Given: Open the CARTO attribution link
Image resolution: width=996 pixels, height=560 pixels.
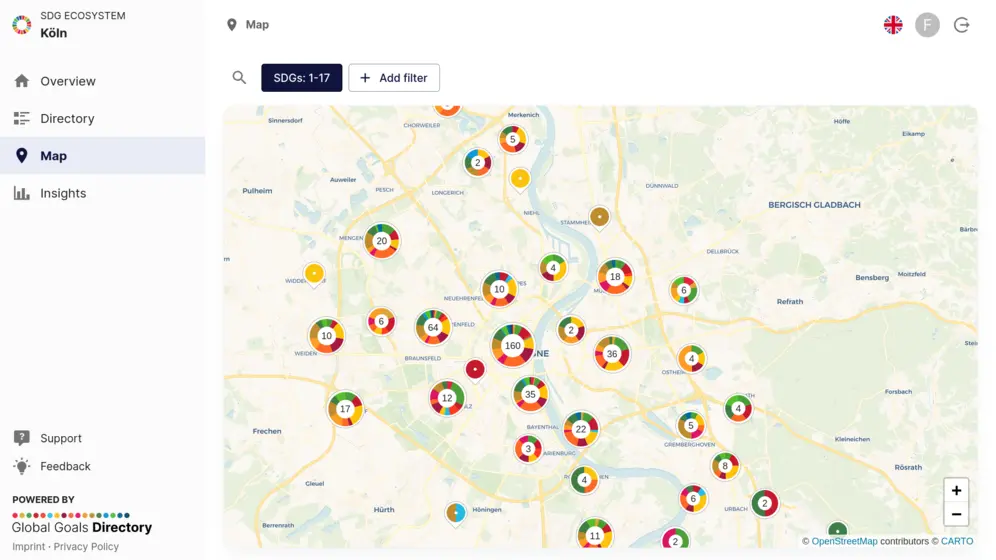Looking at the screenshot, I should 957,541.
